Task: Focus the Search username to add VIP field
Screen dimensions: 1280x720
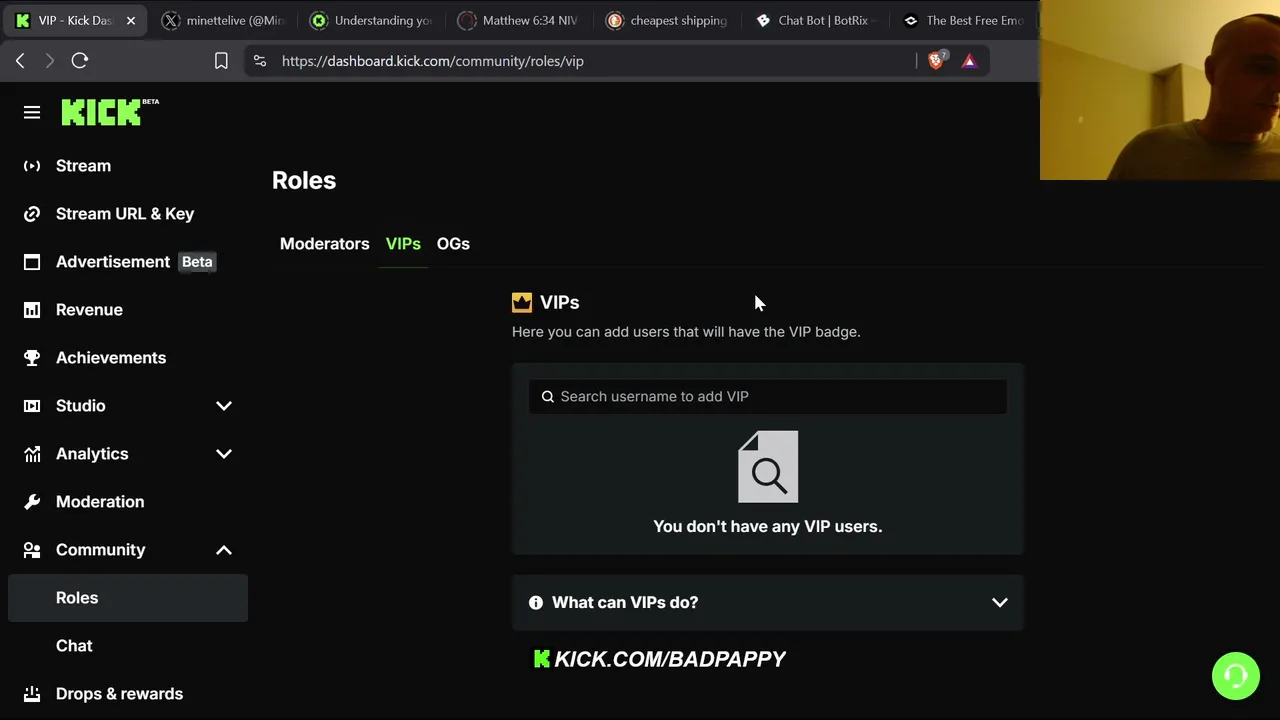Action: [x=768, y=397]
